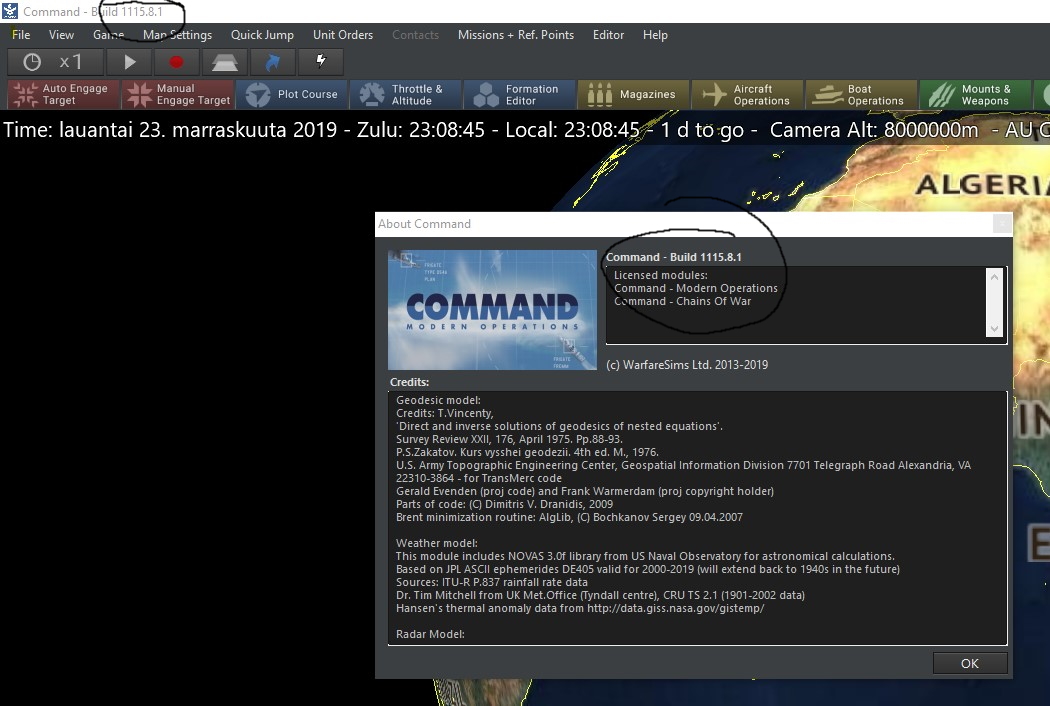View unit Magazines

click(x=633, y=94)
